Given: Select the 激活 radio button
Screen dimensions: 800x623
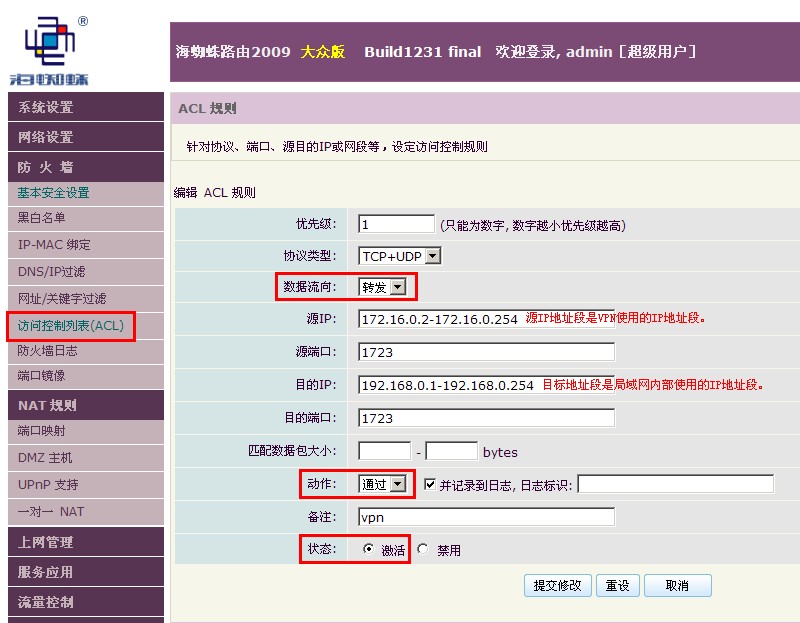Looking at the screenshot, I should coord(368,549).
